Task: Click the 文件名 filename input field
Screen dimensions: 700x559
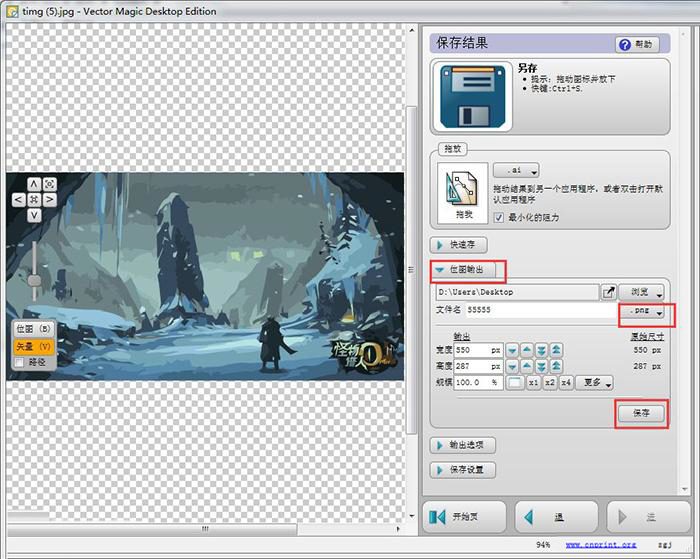Action: coord(541,310)
